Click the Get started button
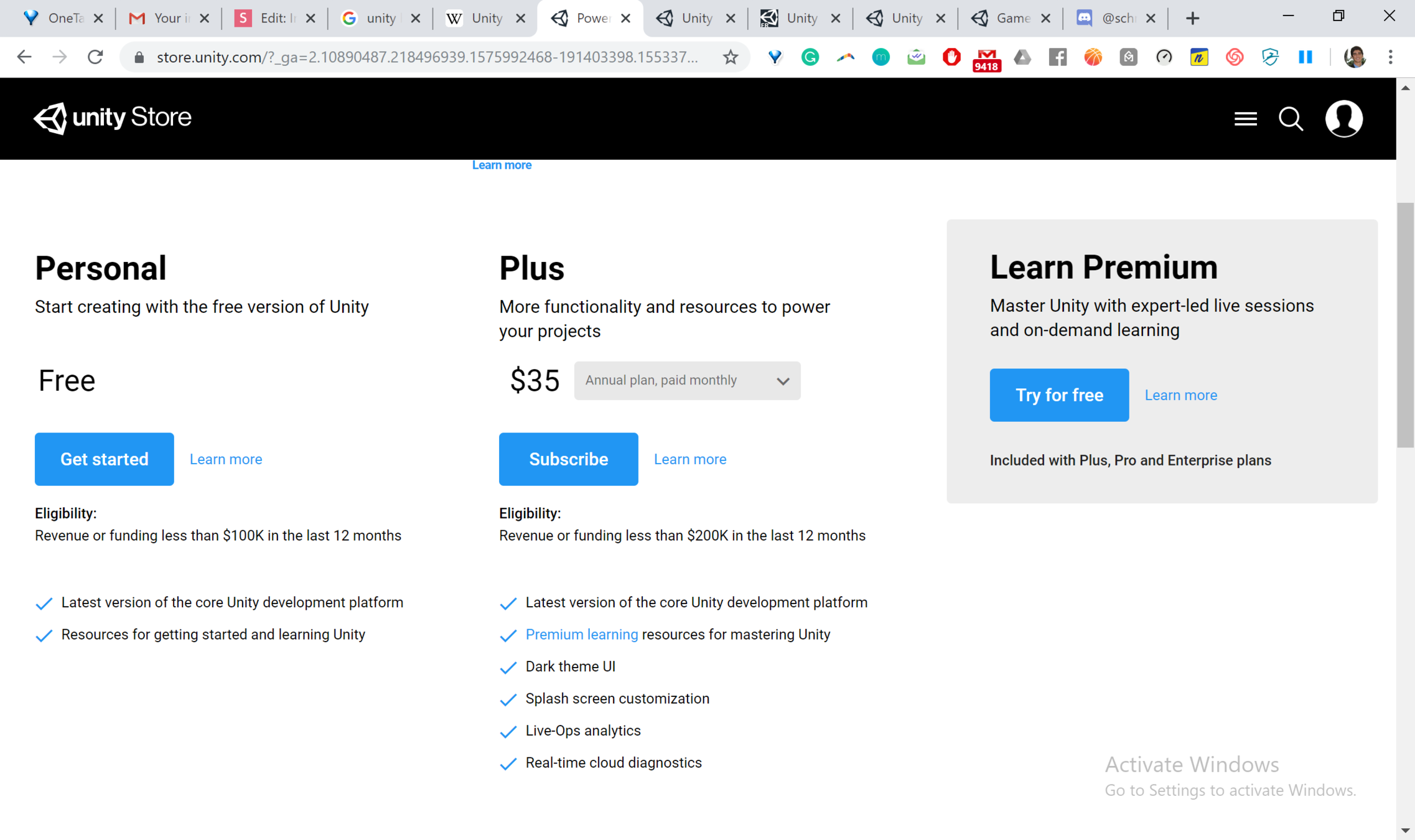Image resolution: width=1415 pixels, height=840 pixels. pyautogui.click(x=105, y=459)
